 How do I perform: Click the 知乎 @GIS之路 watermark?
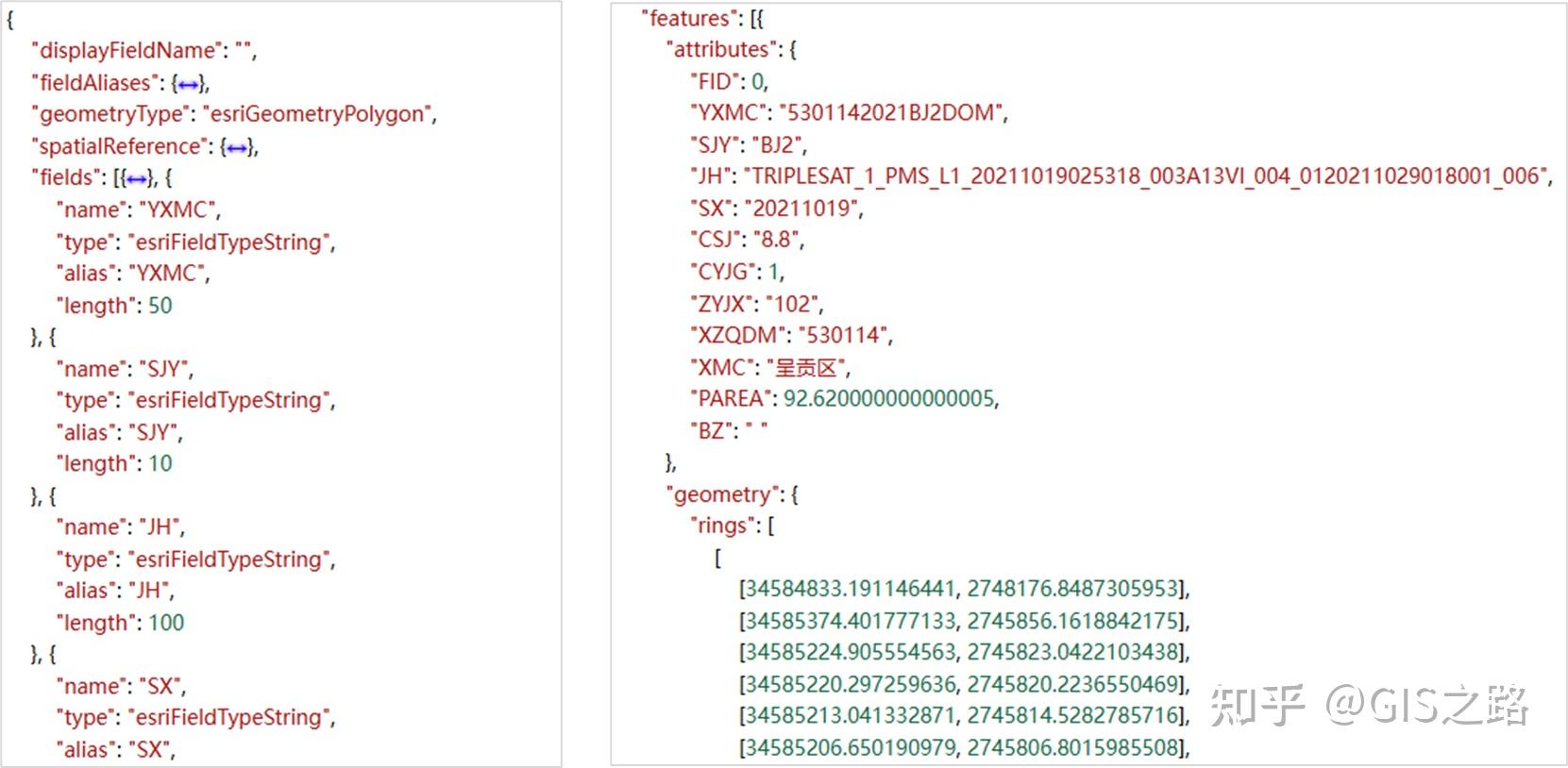(1369, 705)
